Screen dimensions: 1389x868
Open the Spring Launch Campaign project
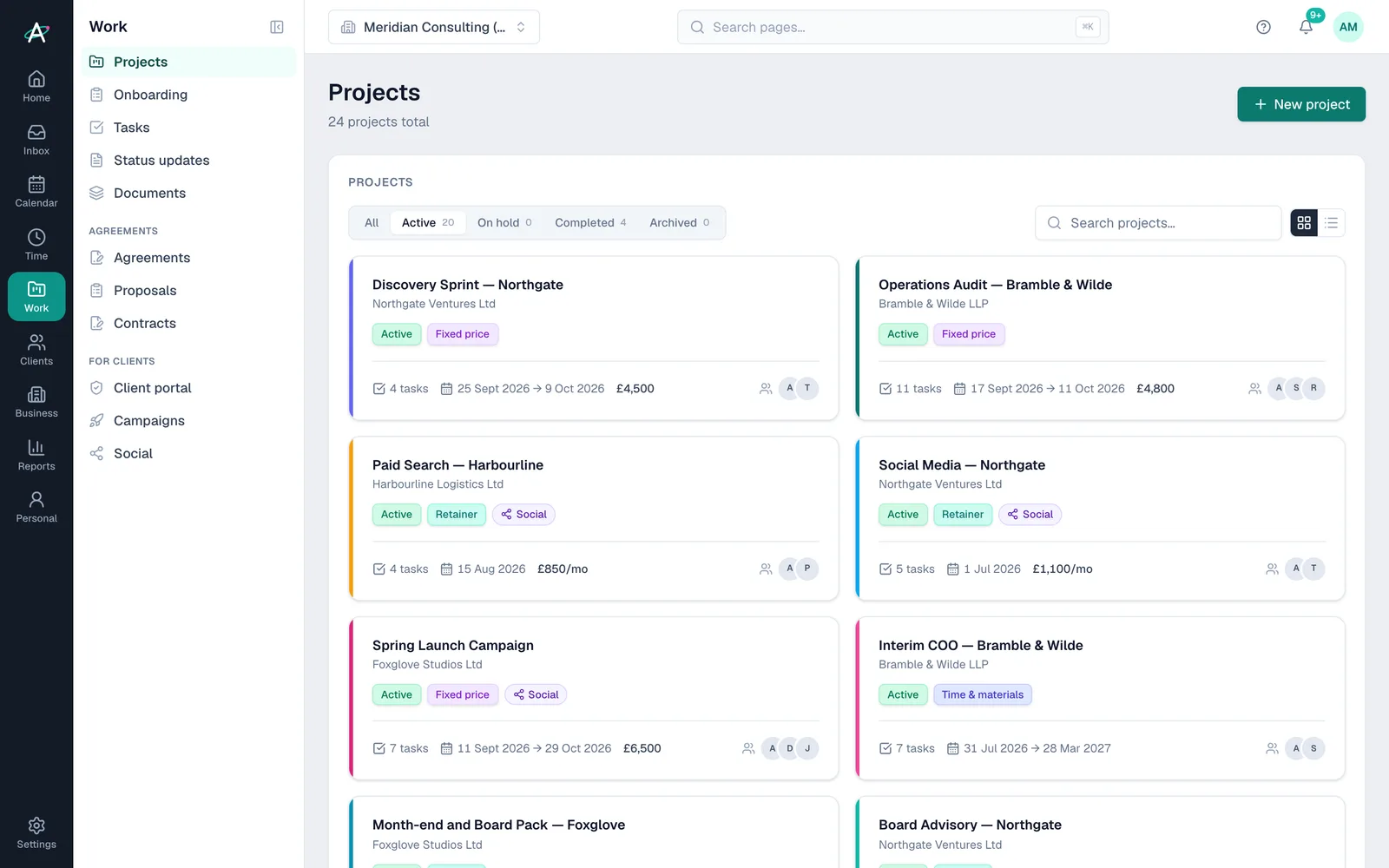coord(594,699)
